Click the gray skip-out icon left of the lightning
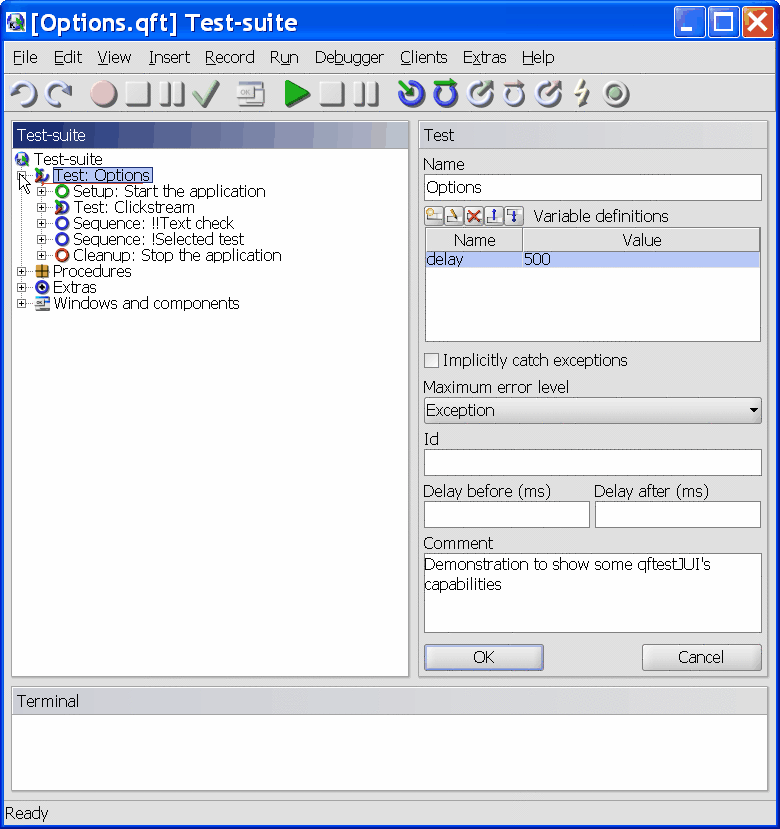 (x=548, y=94)
